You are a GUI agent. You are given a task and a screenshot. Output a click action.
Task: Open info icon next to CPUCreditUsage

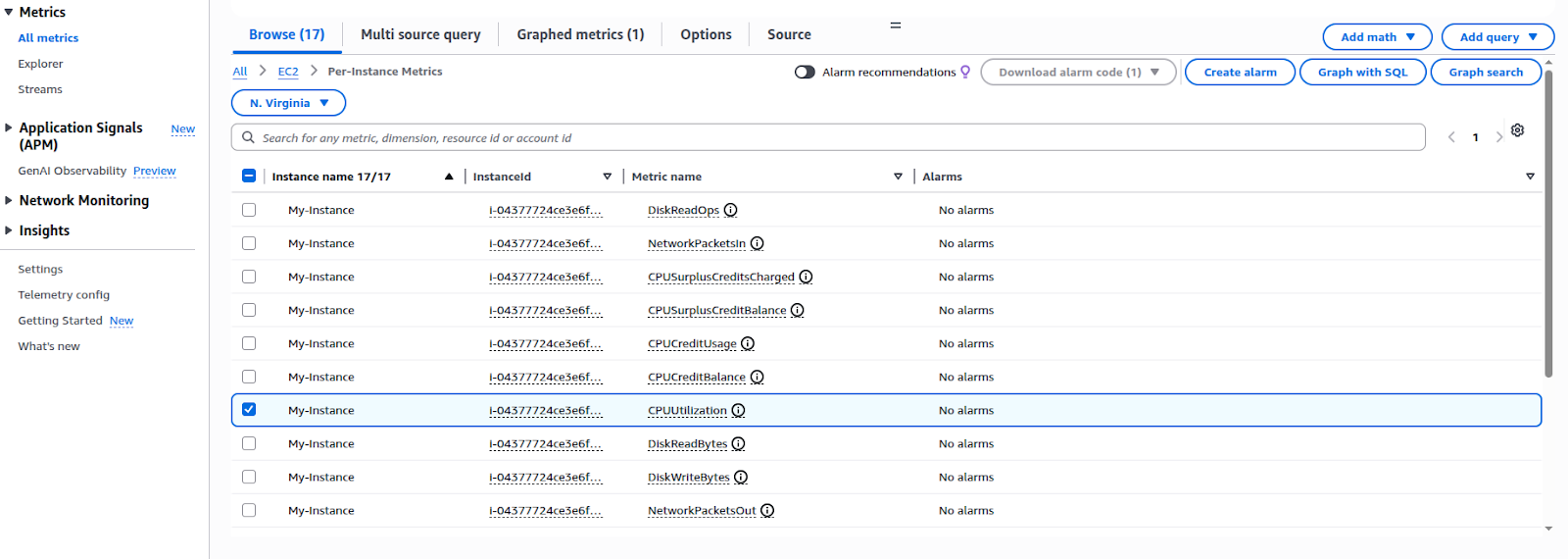point(748,343)
